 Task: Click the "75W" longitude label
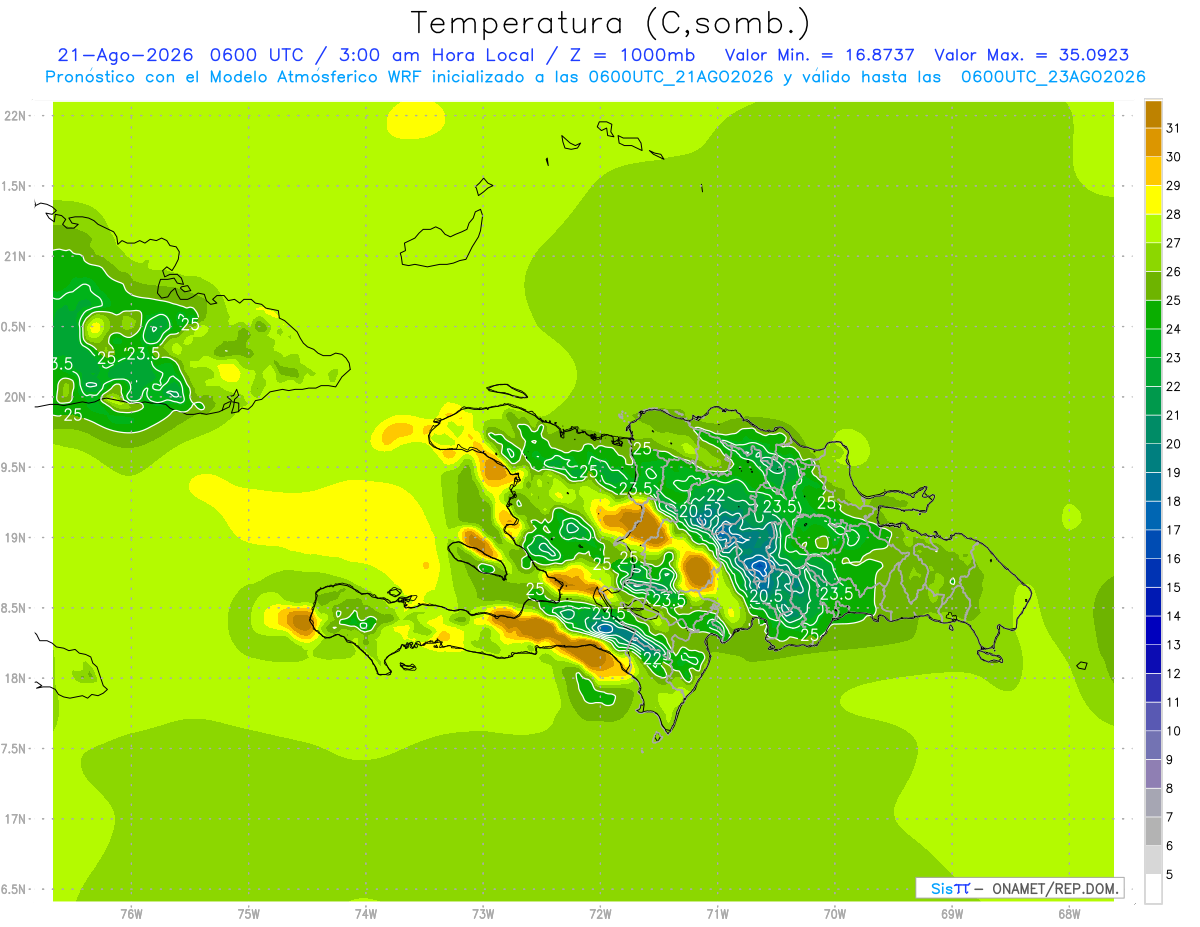coord(249,914)
